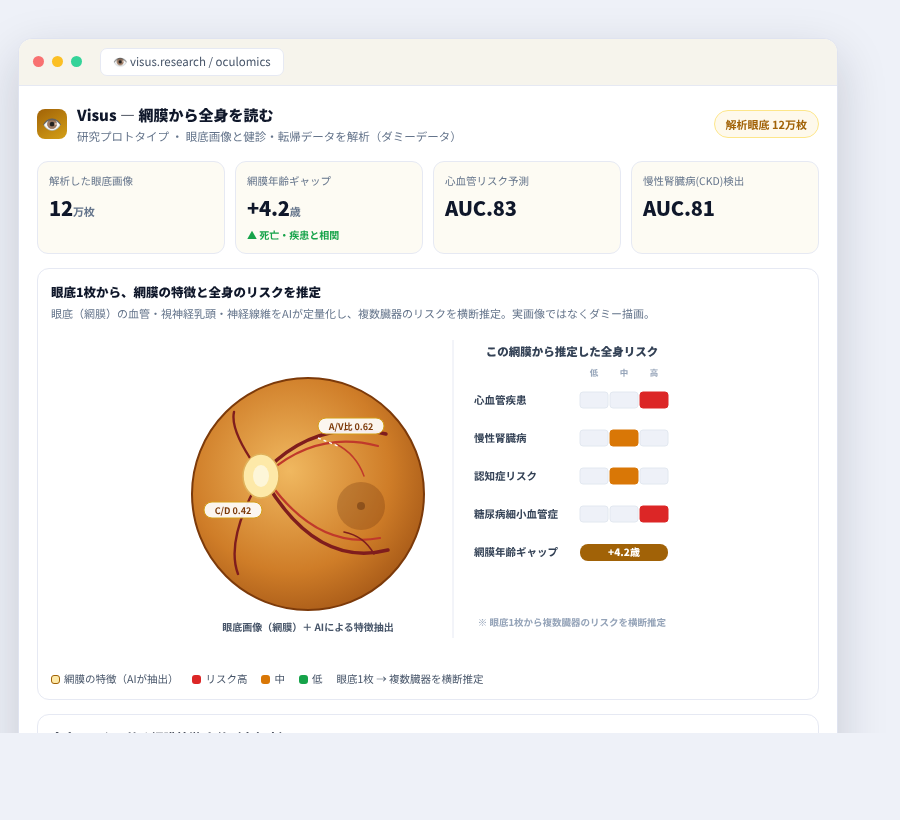Viewport: 900px width, 820px height.
Task: Select the 心血管リスク予測 AUC.83 card
Action: coord(527,207)
